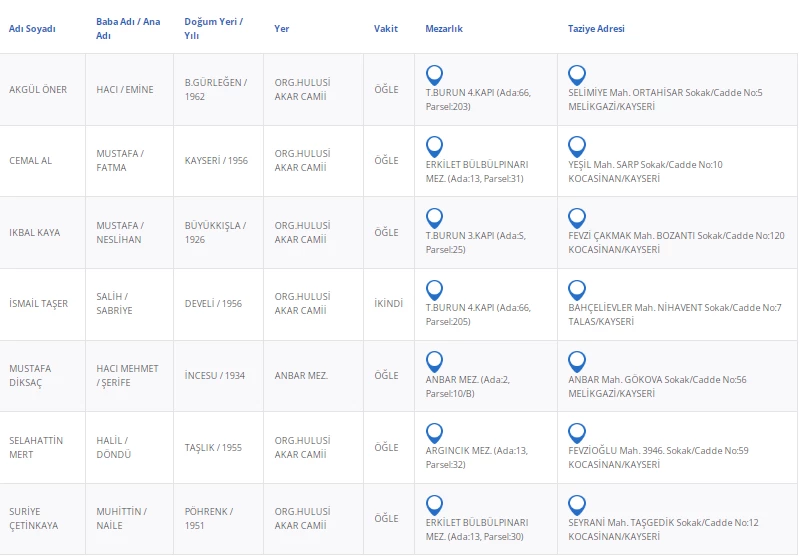The height and width of the screenshot is (556, 799).
Task: Select the SELAHATTİN MERT name cell
Action: tap(35, 448)
